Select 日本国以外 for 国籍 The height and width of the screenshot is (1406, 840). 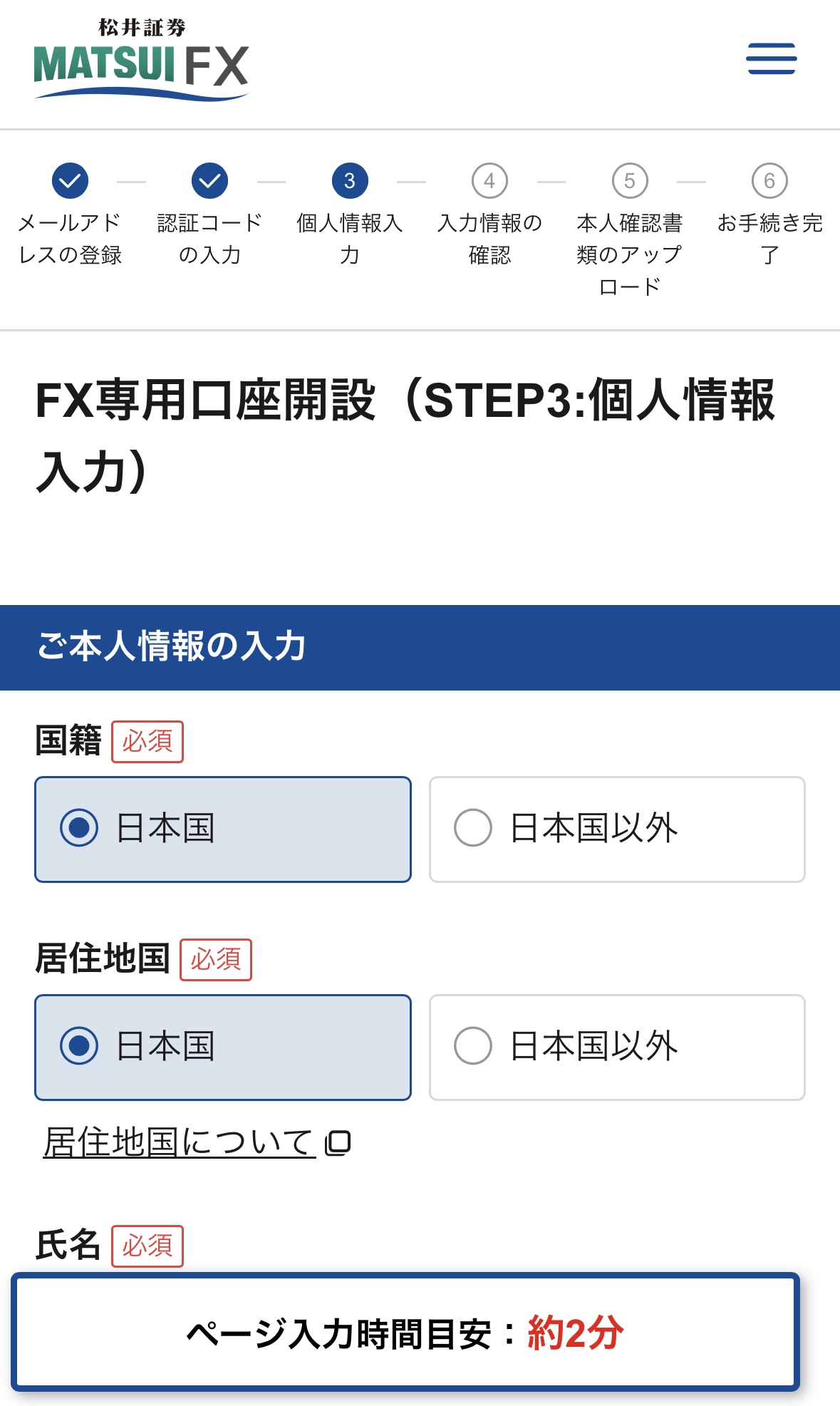(616, 828)
